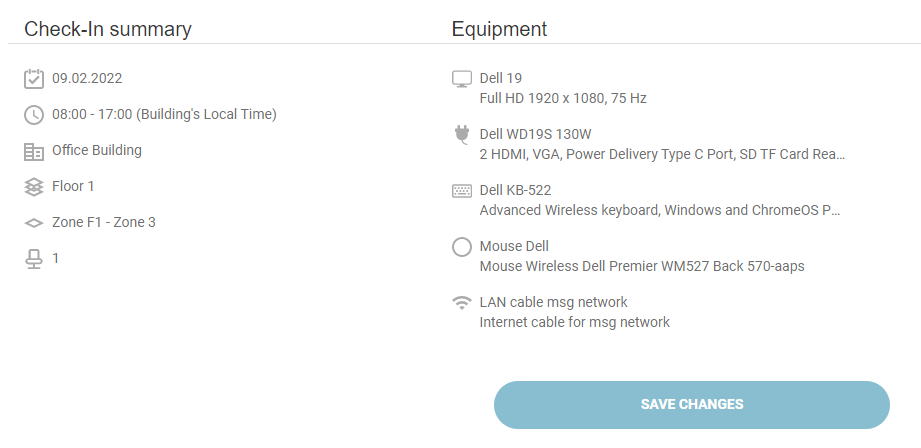Click the Internet cable for msg network text
This screenshot has height=448, width=921.
point(575,322)
